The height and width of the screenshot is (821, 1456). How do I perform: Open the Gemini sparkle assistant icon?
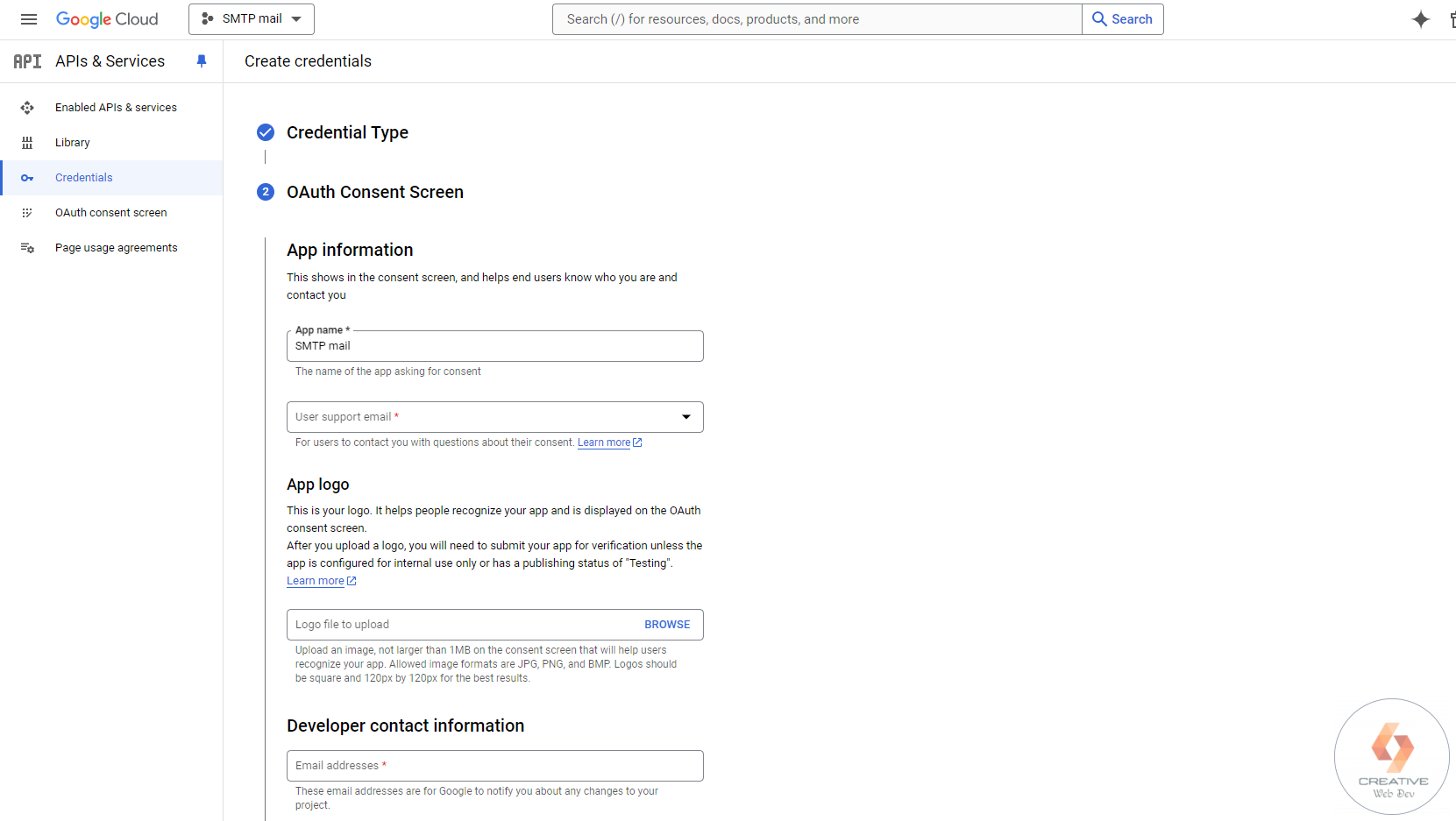[1421, 19]
